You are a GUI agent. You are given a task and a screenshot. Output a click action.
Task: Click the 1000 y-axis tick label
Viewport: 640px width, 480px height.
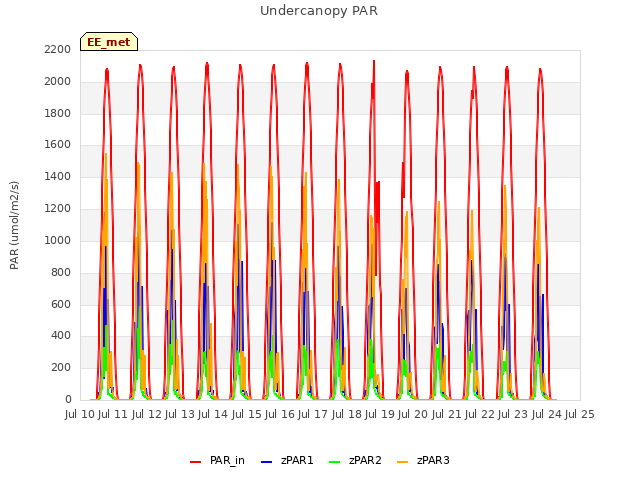tap(58, 240)
